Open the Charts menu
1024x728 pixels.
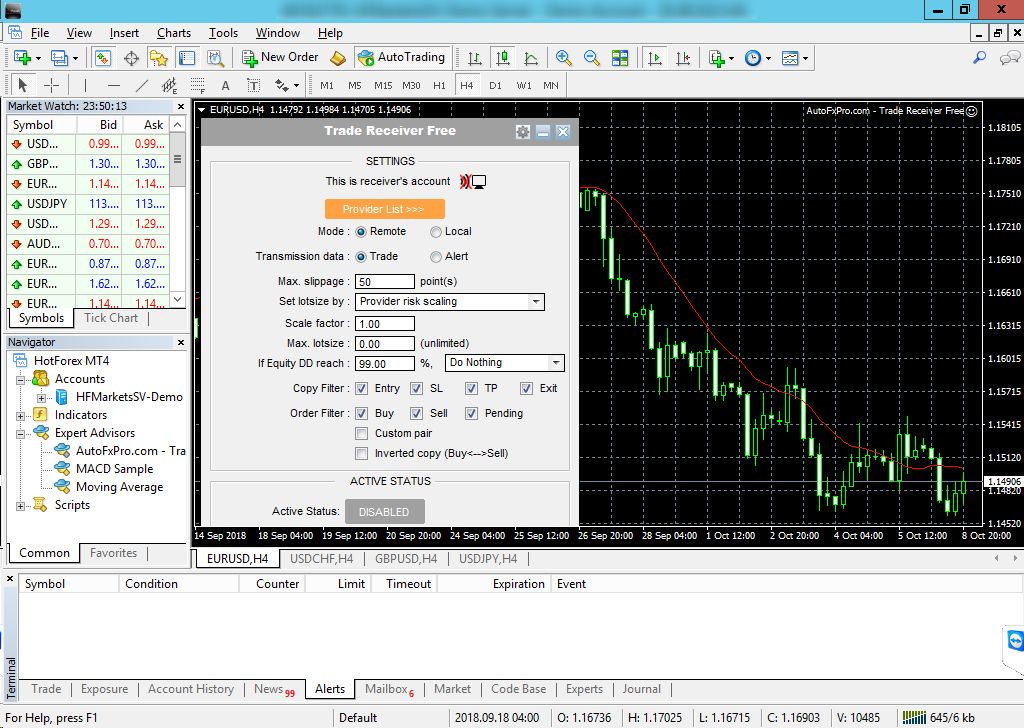173,33
